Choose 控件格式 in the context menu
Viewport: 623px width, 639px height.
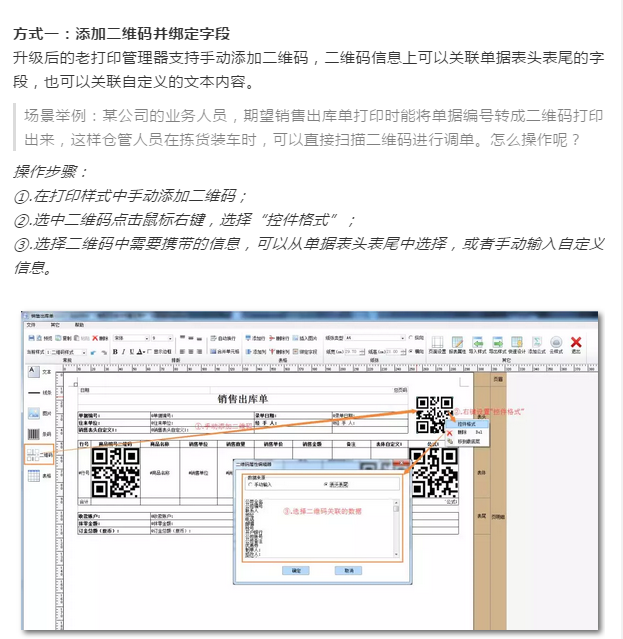tap(467, 424)
